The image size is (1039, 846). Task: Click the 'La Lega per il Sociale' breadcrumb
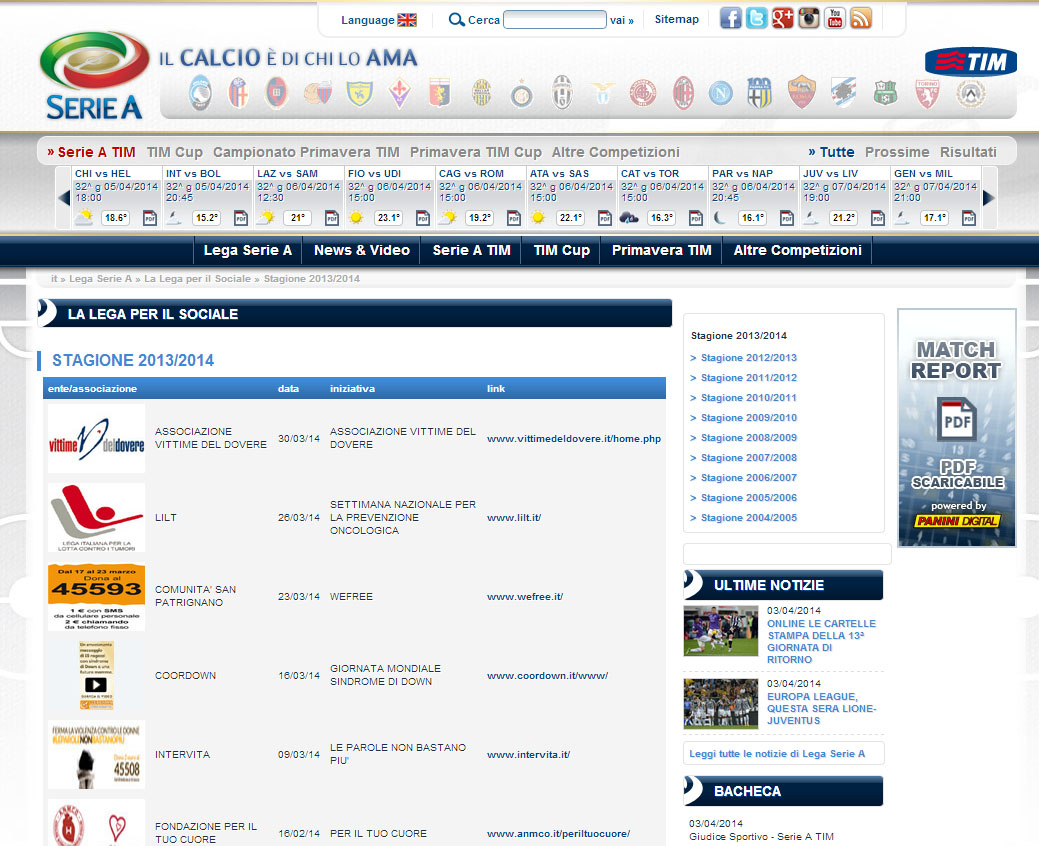click(x=197, y=279)
